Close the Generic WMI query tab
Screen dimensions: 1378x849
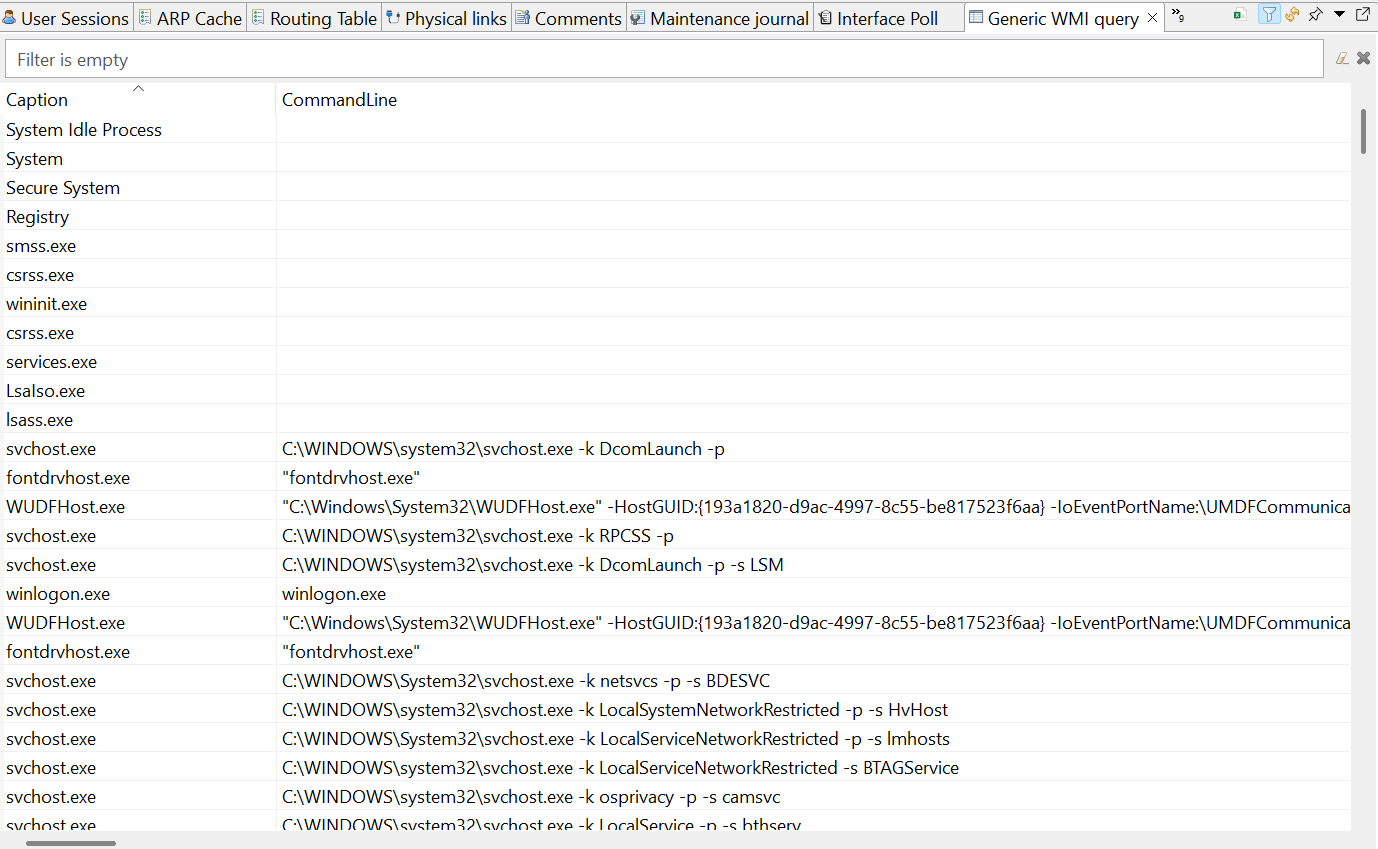pyautogui.click(x=1152, y=17)
